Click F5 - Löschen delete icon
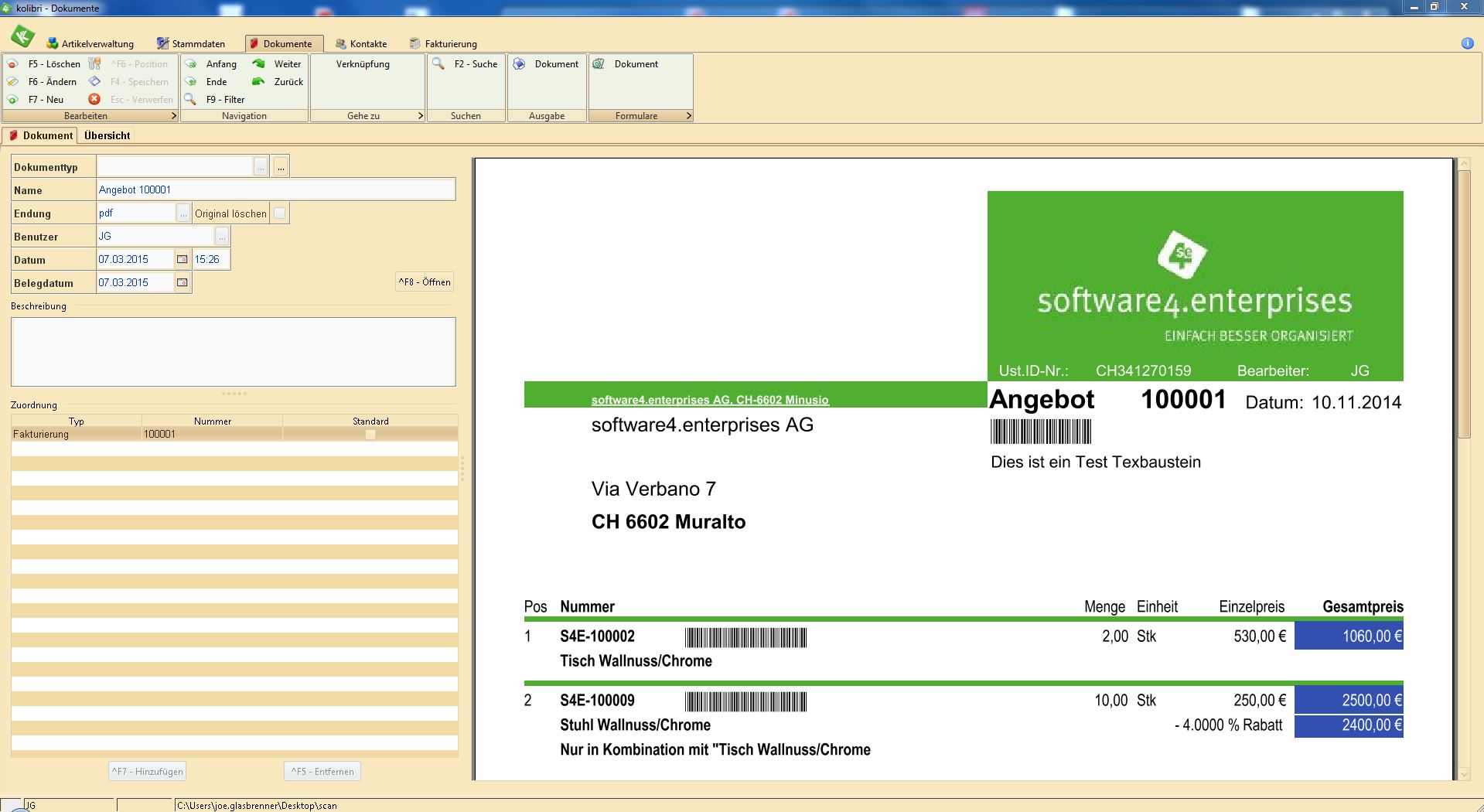Viewport: 1484px width, 812px height. click(13, 64)
